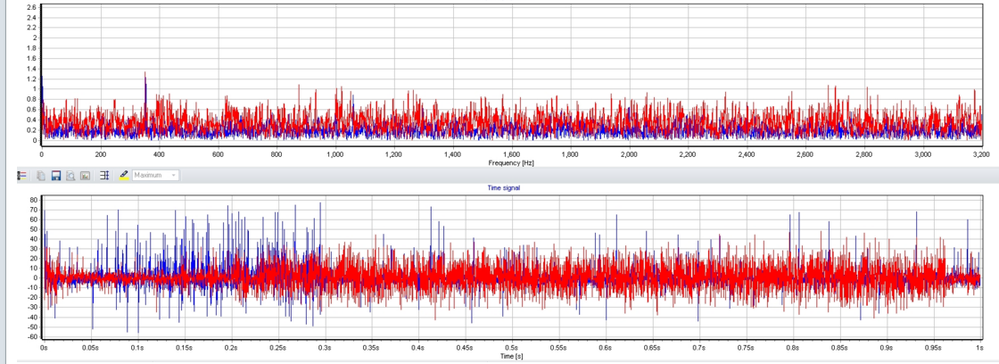Click the 'Time [s]' axis label
Viewport: 999px width, 364px height.
(x=511, y=356)
